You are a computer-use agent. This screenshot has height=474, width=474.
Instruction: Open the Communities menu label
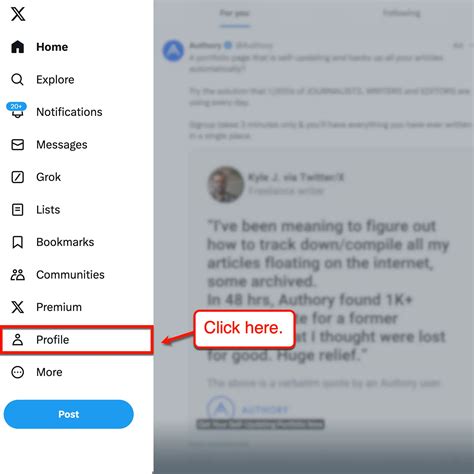tap(70, 275)
